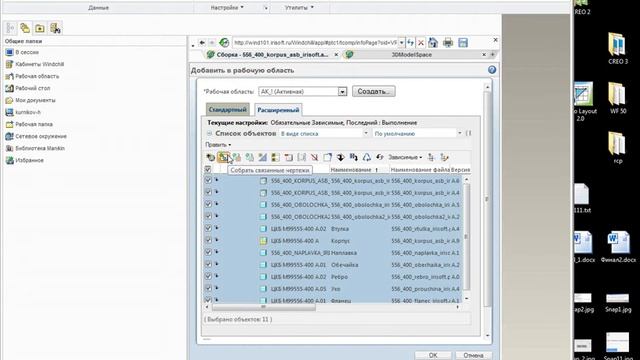Go back in the embedded browser
This screenshot has width=640, height=360.
202,42
